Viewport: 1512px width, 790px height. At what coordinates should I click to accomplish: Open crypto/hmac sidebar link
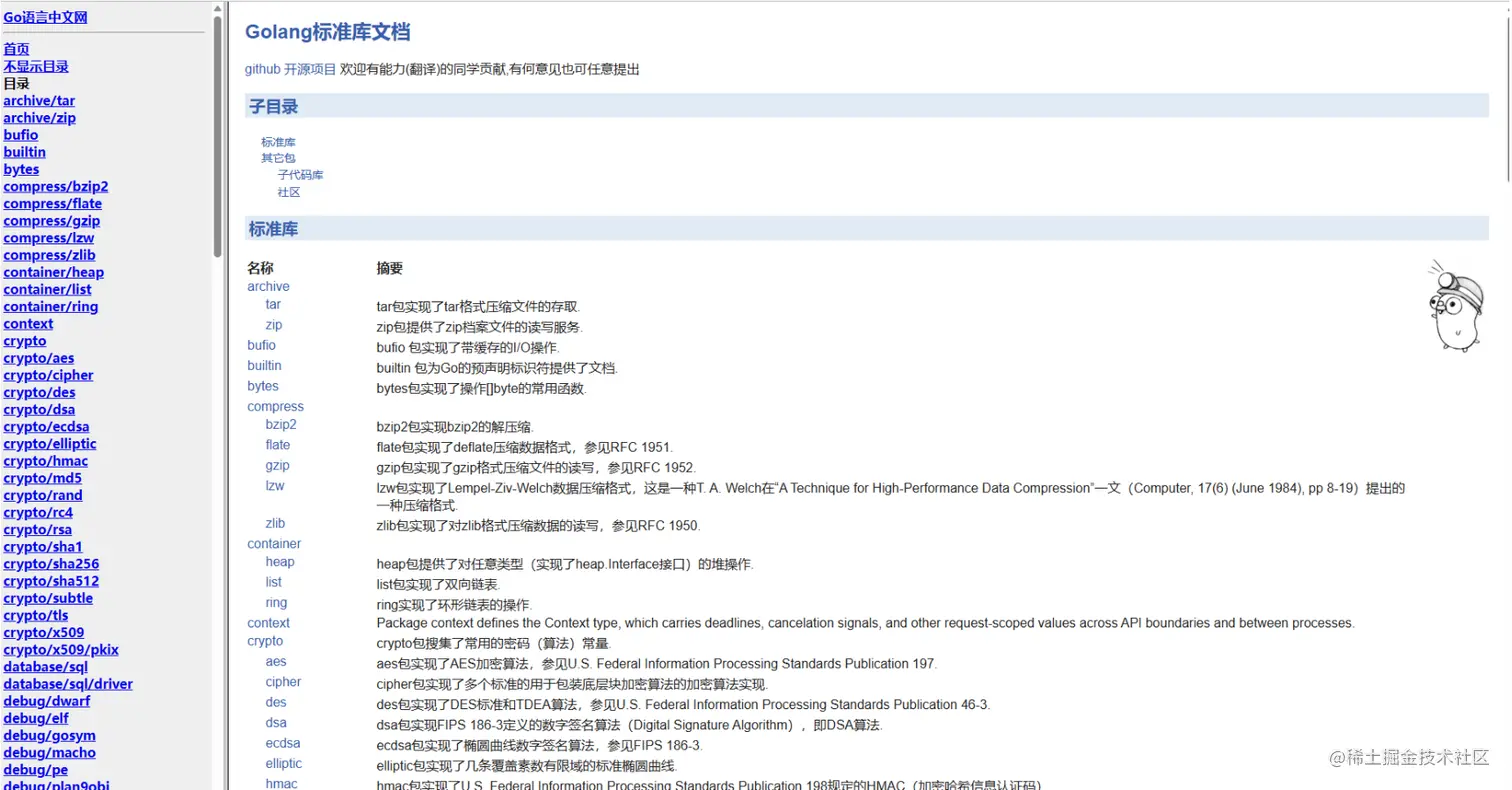click(45, 461)
